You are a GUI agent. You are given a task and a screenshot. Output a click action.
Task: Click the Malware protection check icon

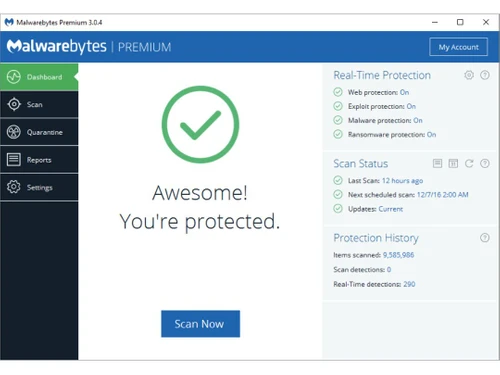pos(338,120)
